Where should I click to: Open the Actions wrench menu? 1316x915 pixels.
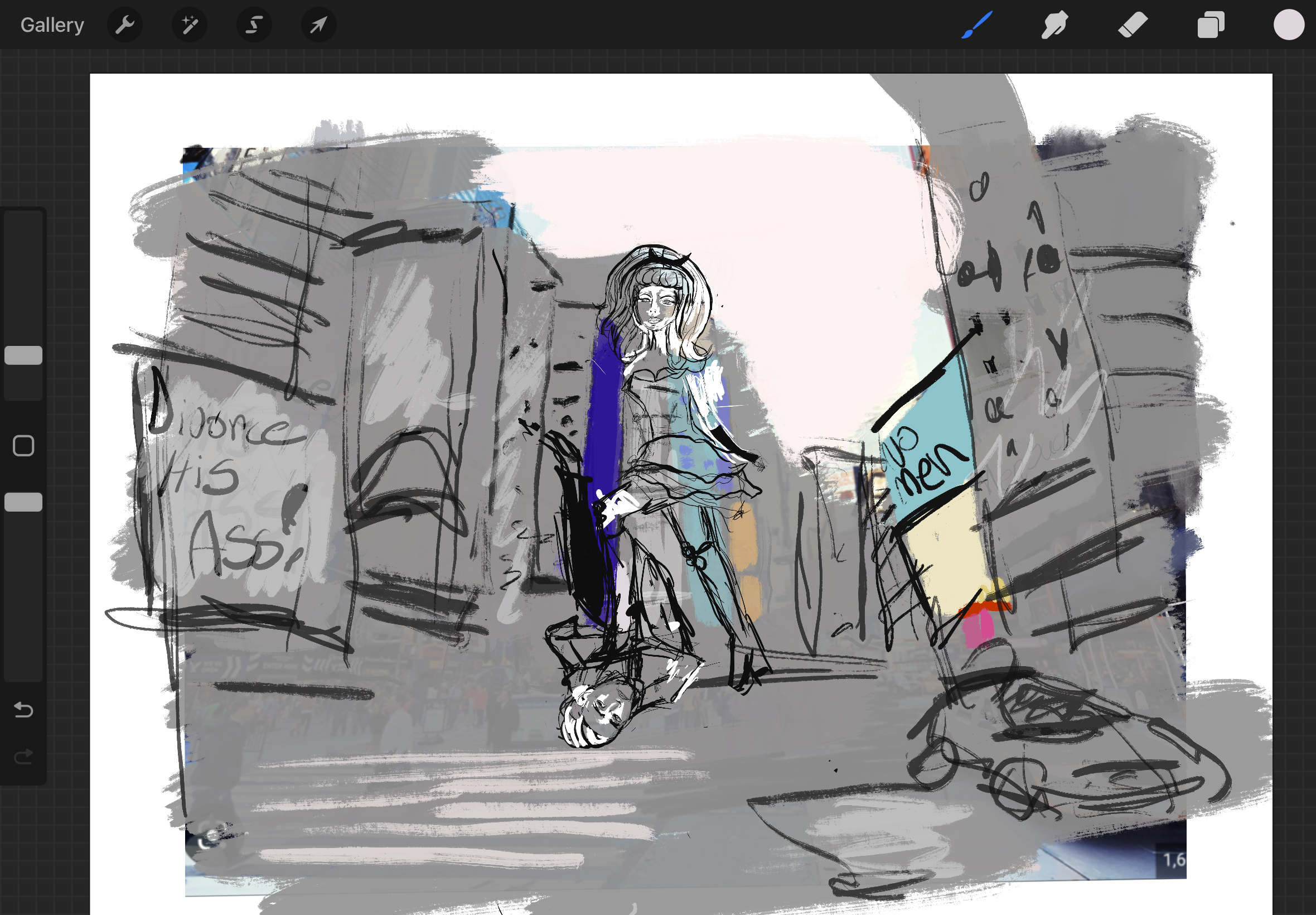[x=125, y=25]
